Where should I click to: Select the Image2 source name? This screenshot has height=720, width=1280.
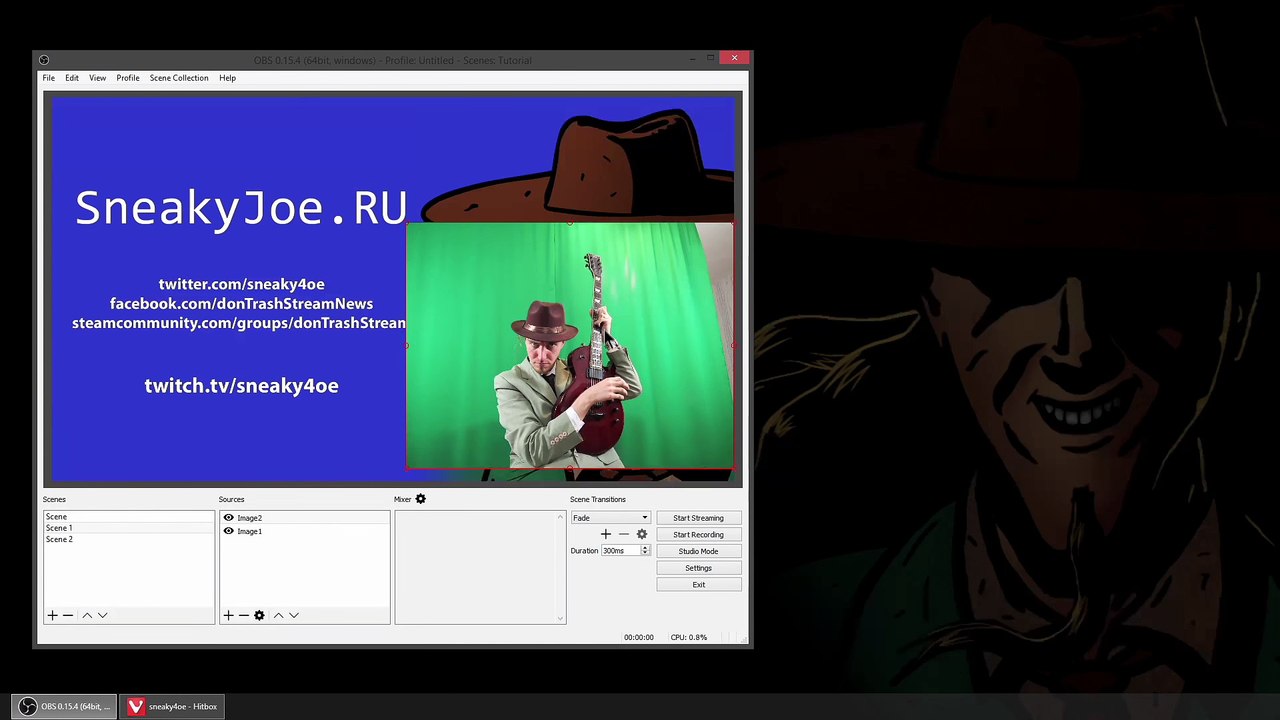pos(249,518)
